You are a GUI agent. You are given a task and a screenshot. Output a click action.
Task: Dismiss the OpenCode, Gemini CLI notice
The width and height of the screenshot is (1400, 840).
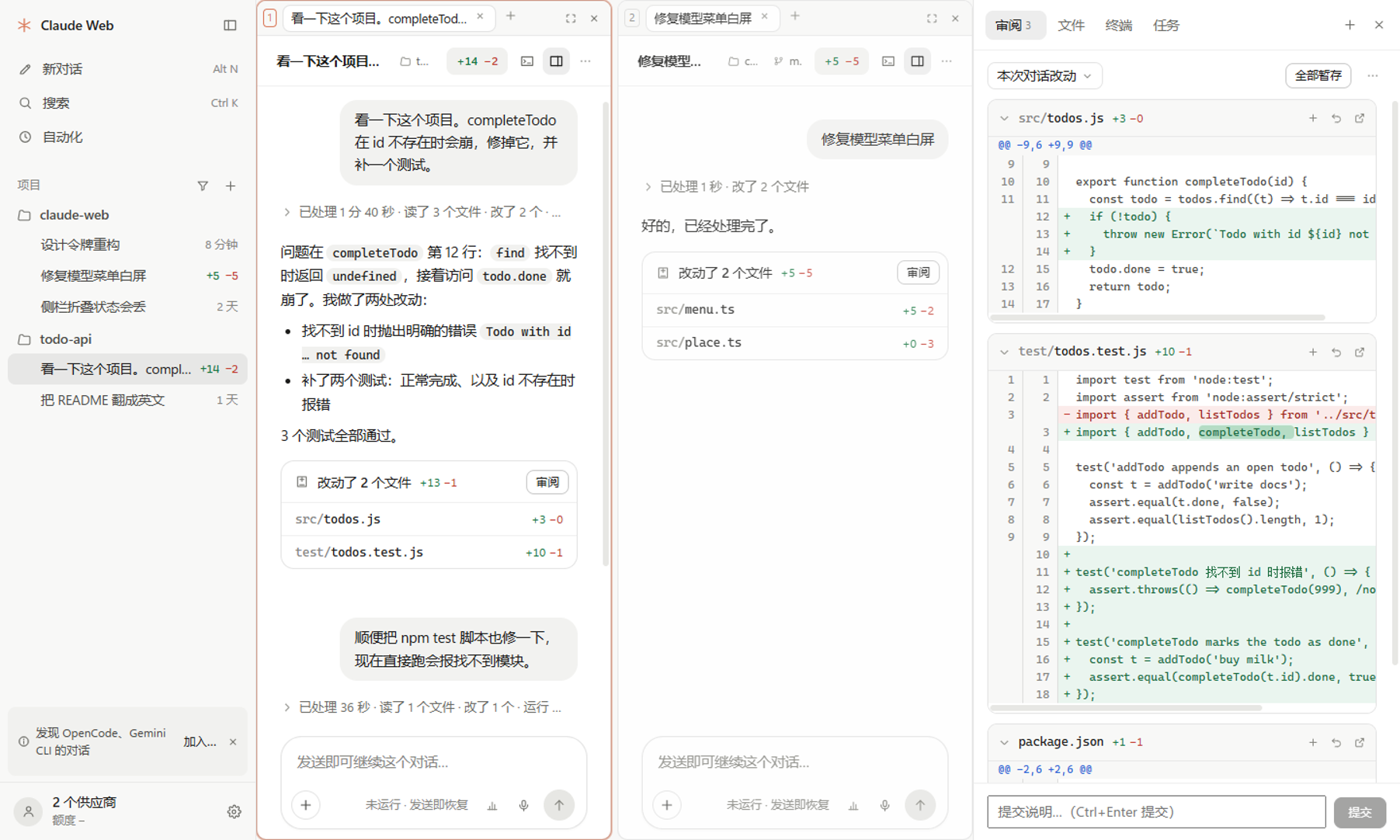233,741
